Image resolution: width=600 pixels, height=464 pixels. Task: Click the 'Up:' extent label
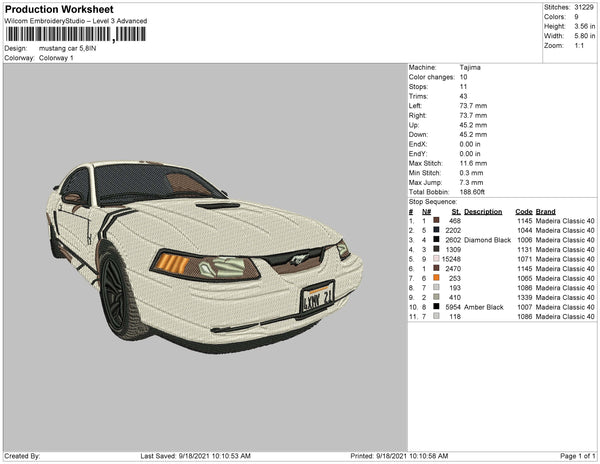point(414,125)
